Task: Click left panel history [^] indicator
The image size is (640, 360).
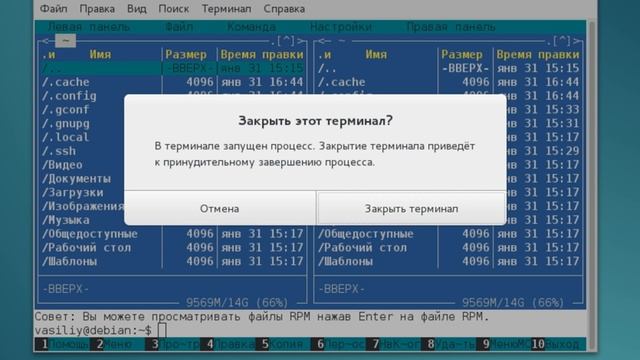Action: click(286, 41)
